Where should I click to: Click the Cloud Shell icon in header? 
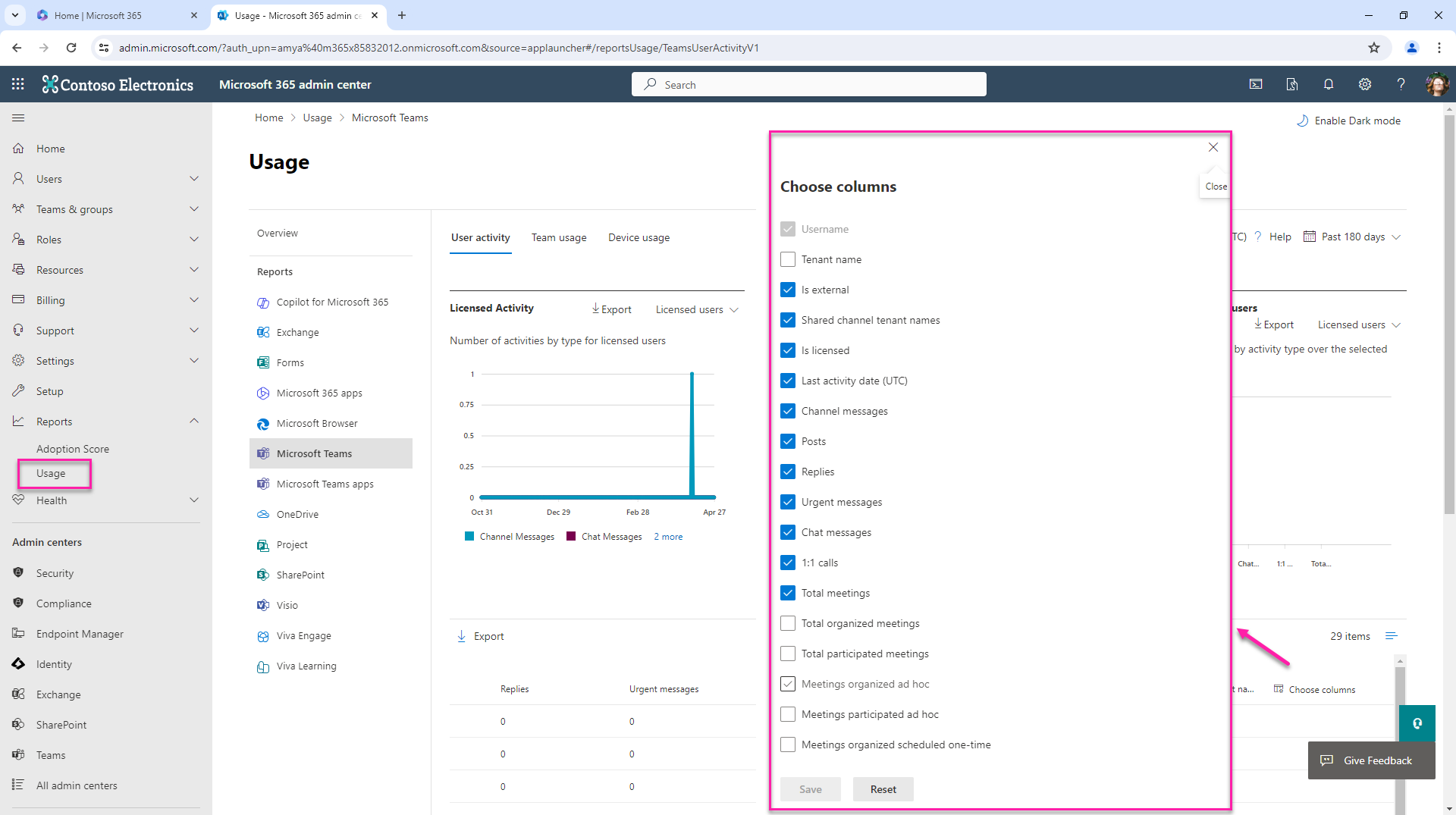(x=1256, y=84)
